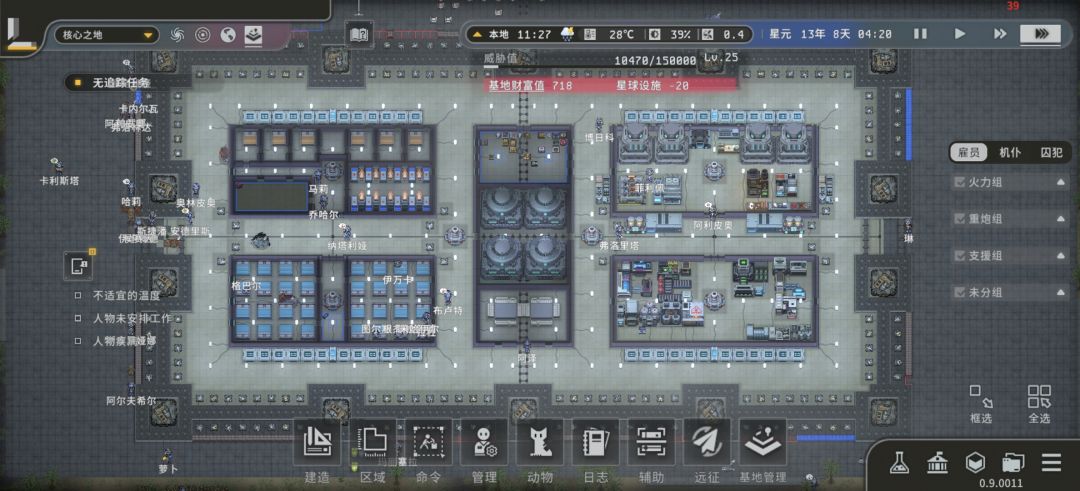Toggle the 火力组 checkbox
This screenshot has height=491, width=1080.
pos(959,182)
